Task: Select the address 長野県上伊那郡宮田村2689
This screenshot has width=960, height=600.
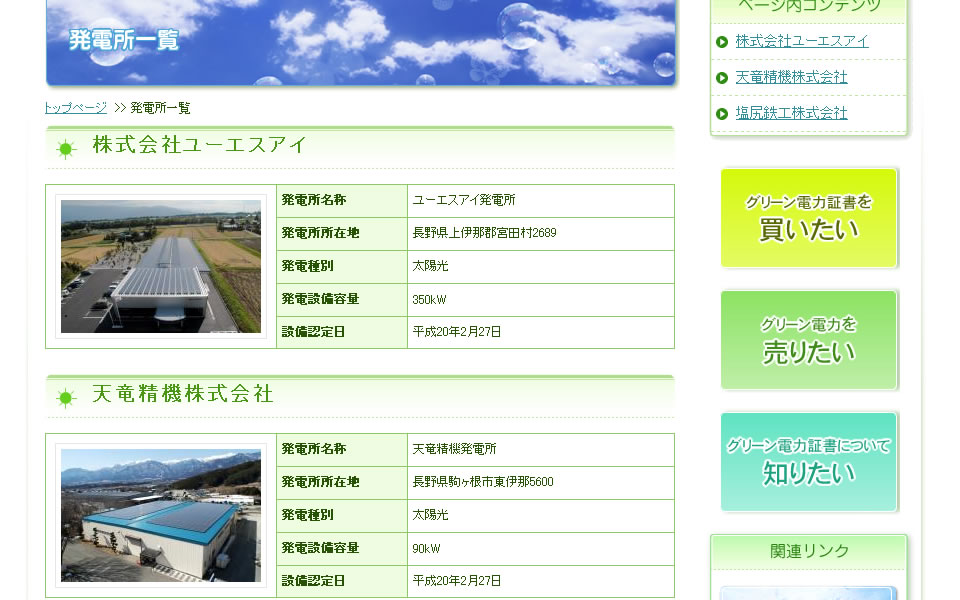Action: (484, 233)
